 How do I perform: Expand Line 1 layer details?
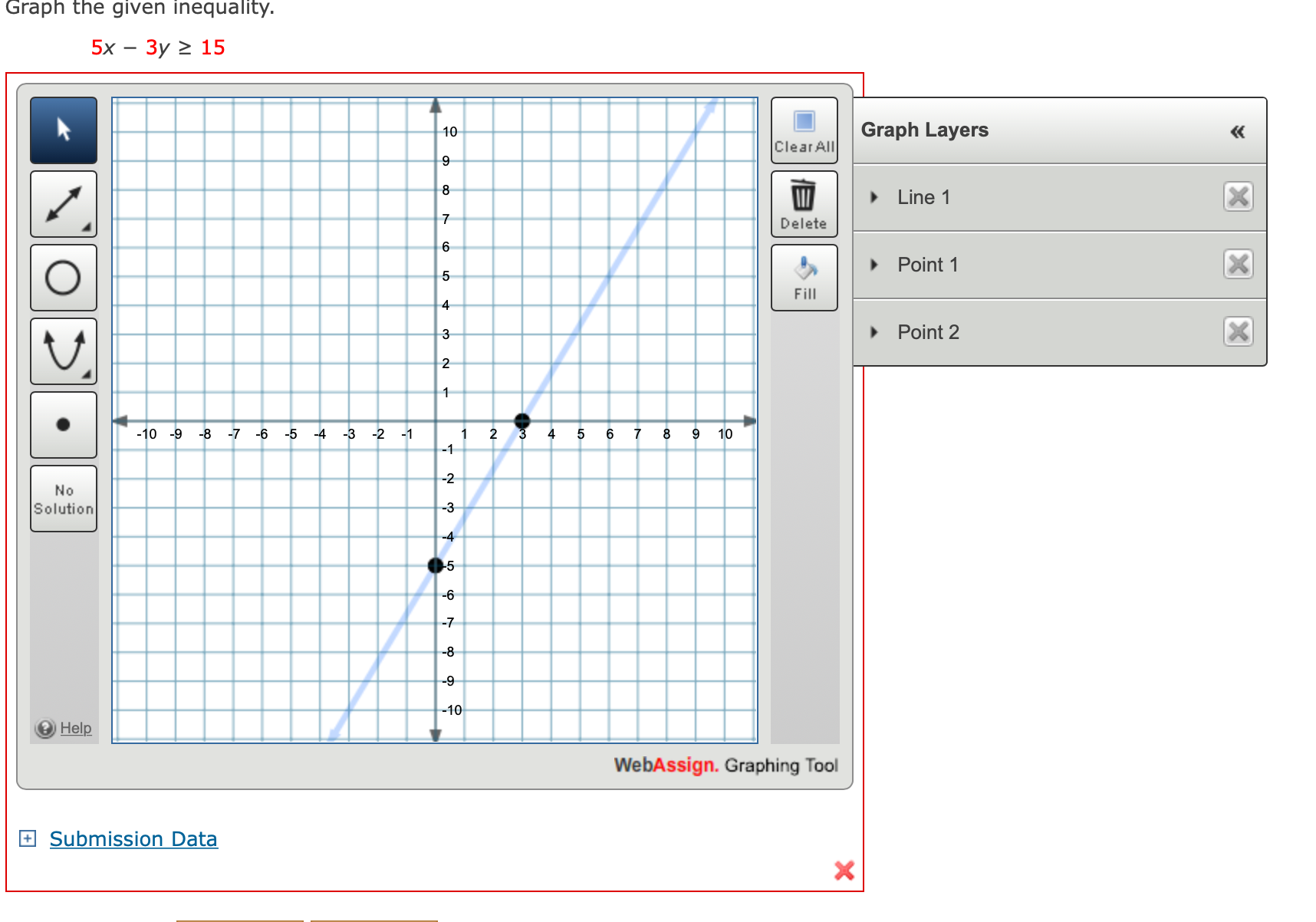click(873, 196)
